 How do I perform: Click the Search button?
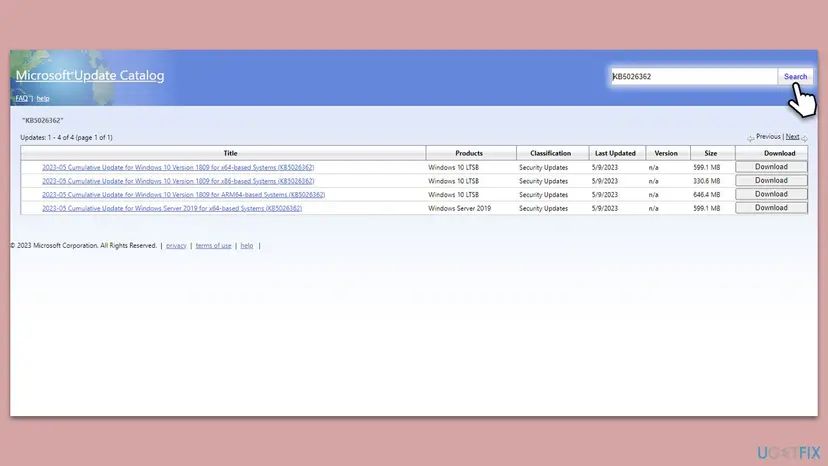click(795, 77)
